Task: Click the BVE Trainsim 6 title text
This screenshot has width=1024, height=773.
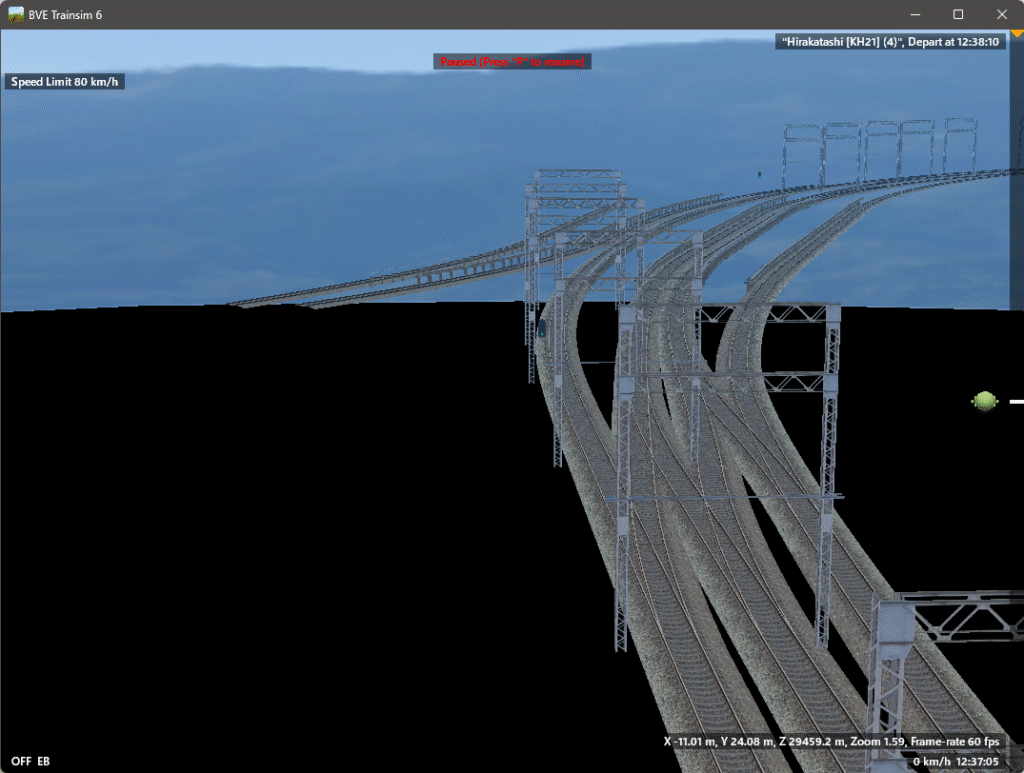Action: (66, 14)
